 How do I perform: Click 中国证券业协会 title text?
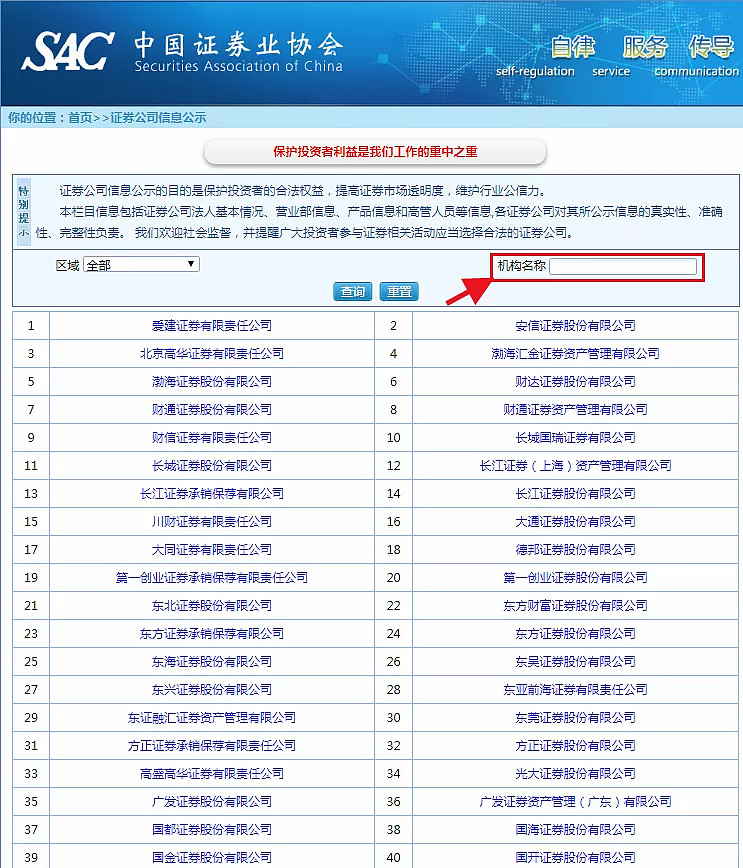[239, 44]
